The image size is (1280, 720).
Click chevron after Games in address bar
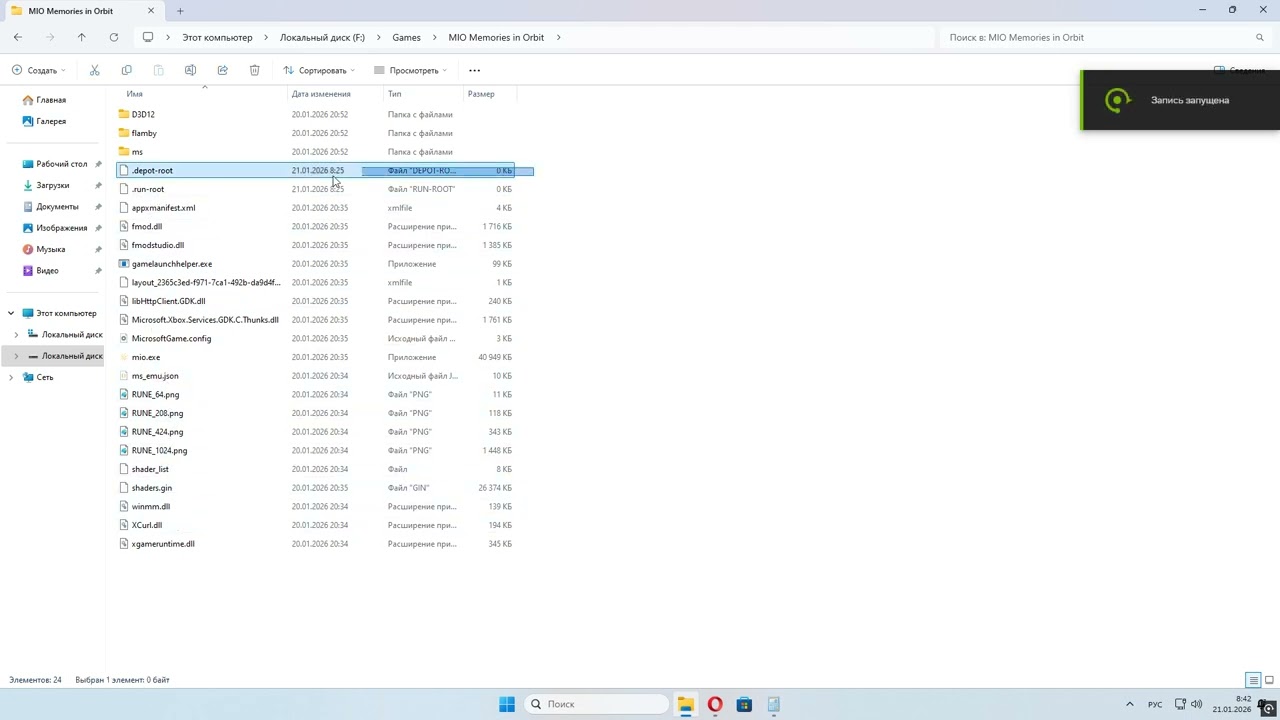click(434, 37)
